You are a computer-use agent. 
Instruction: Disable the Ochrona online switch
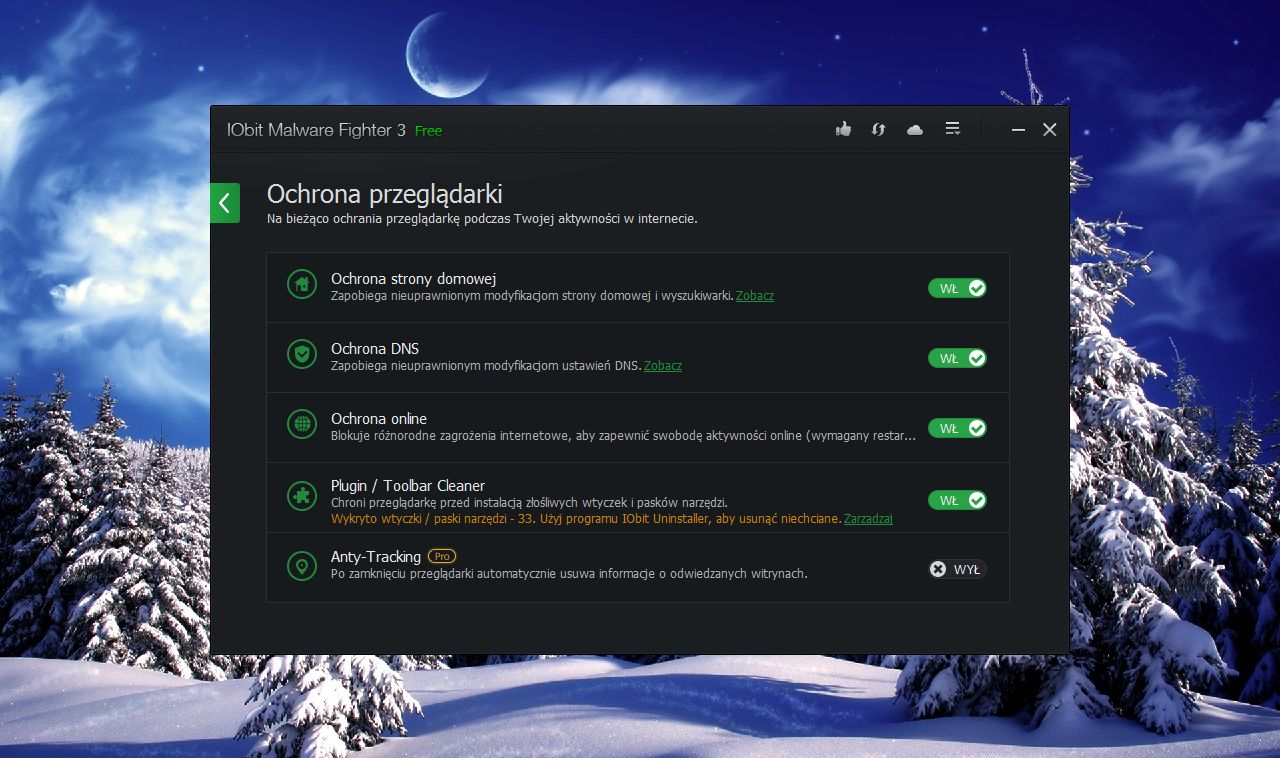(957, 428)
